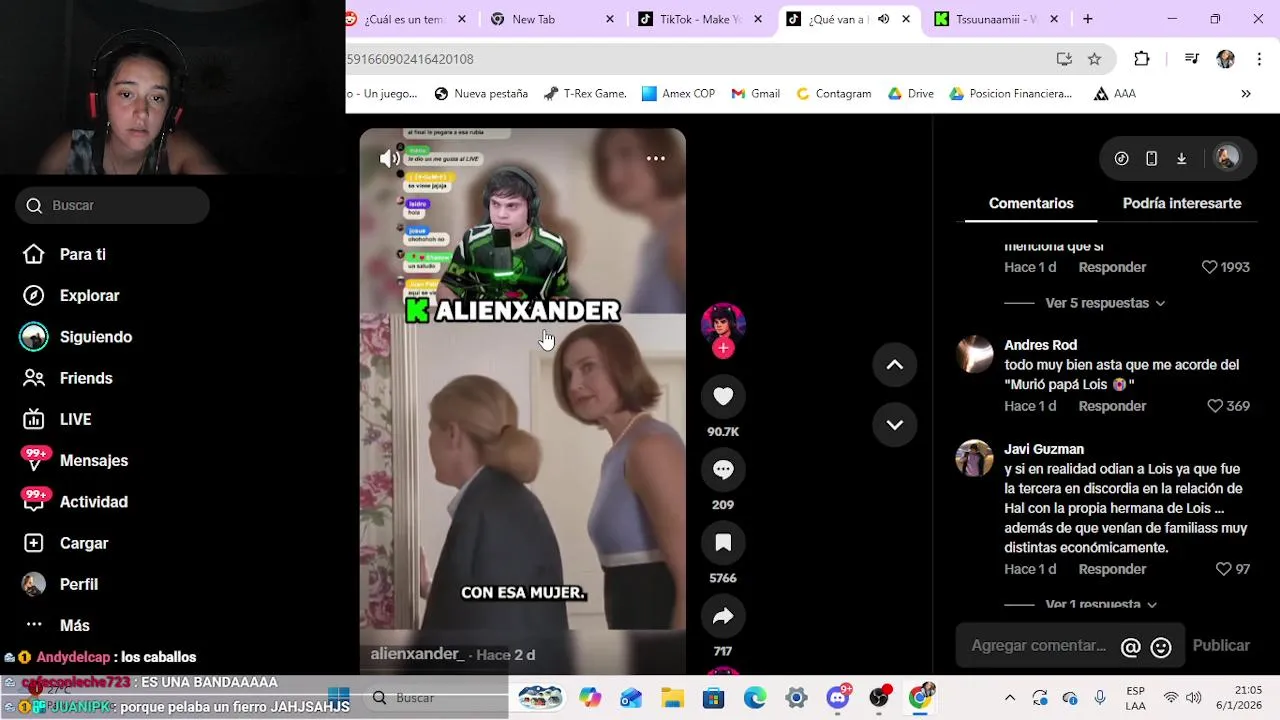This screenshot has width=1280, height=720.
Task: Open video comments bubble icon showing 209
Action: [723, 470]
